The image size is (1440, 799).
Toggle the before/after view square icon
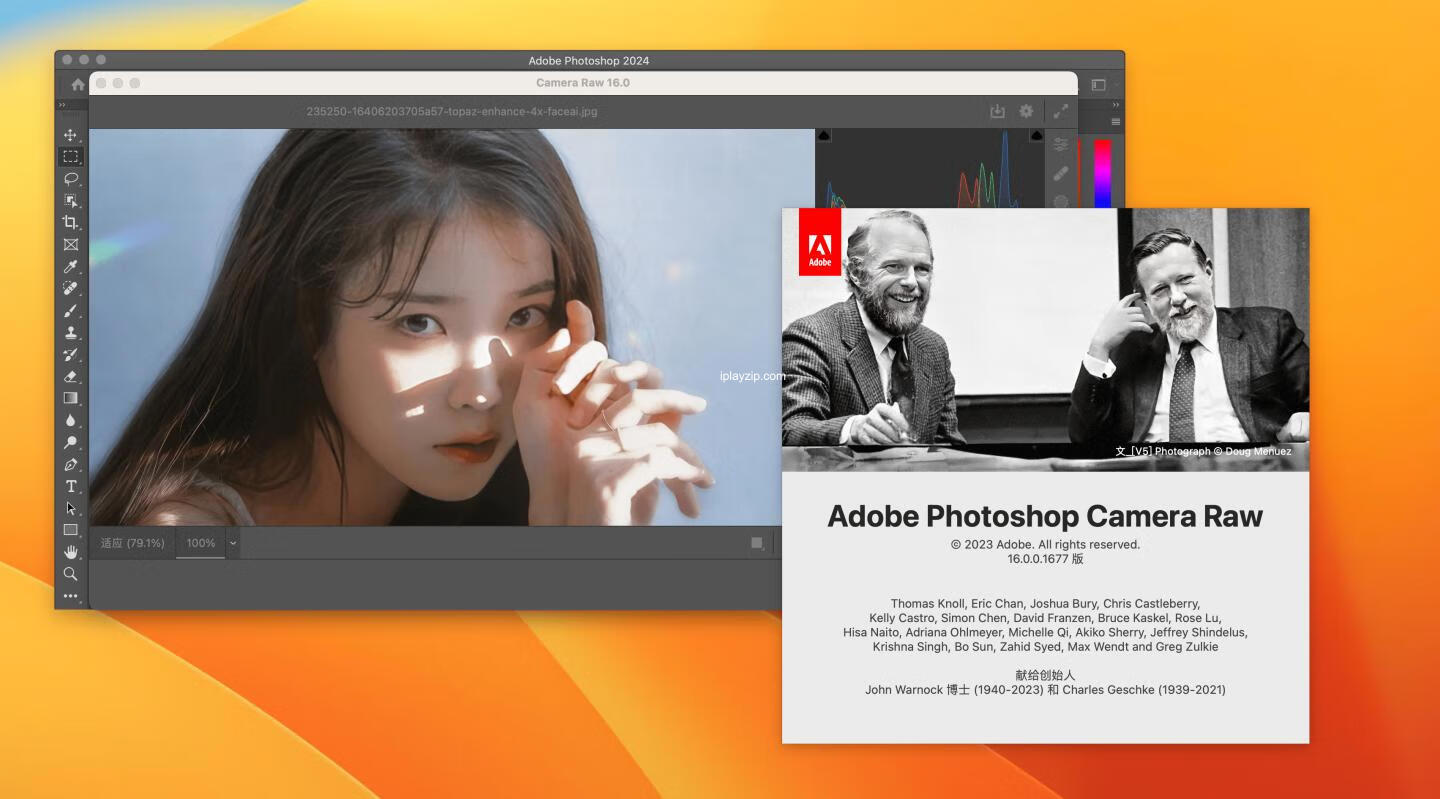(757, 543)
